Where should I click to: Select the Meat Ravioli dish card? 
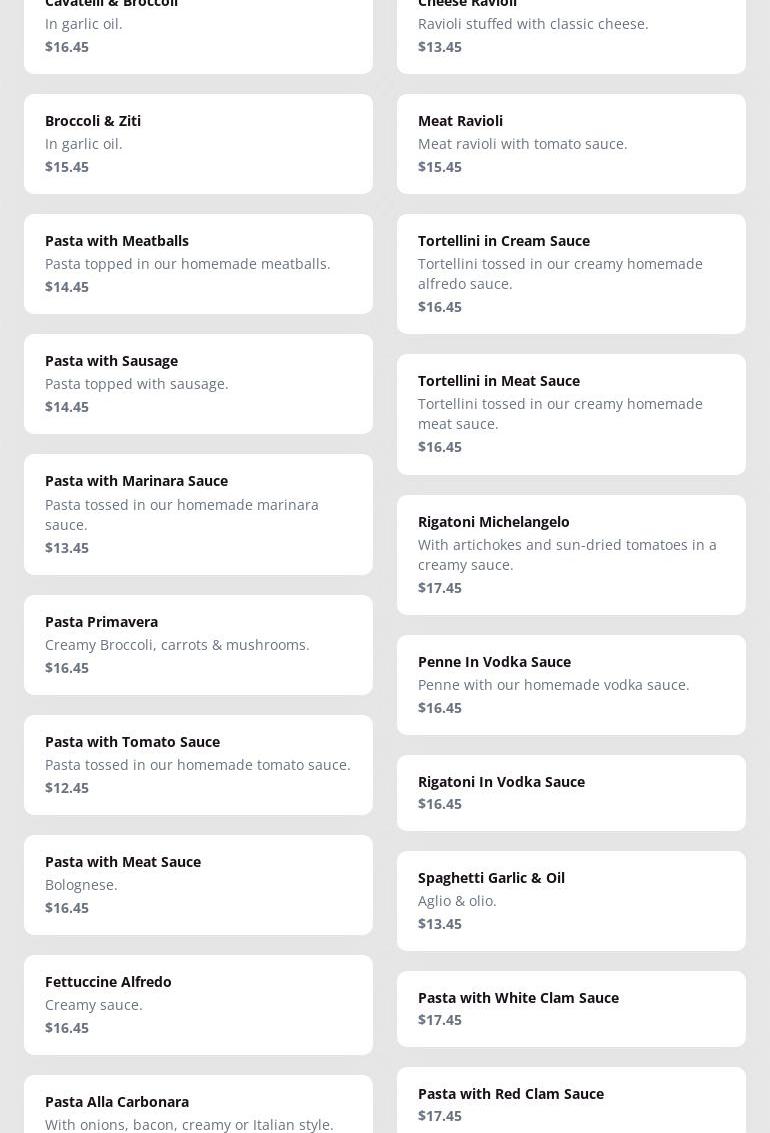(x=571, y=144)
